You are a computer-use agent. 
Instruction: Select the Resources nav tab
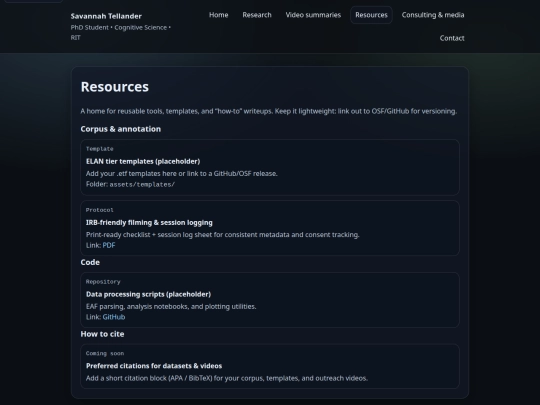(371, 15)
